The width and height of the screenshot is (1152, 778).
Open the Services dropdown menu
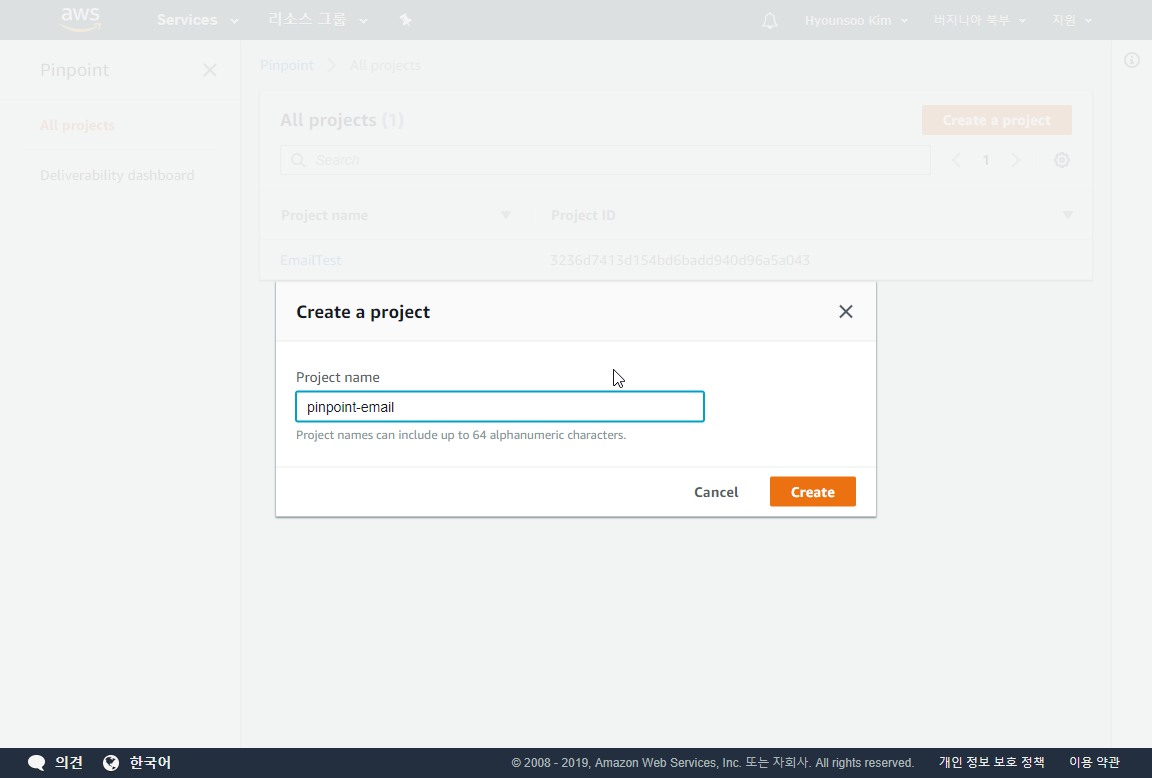tap(197, 20)
